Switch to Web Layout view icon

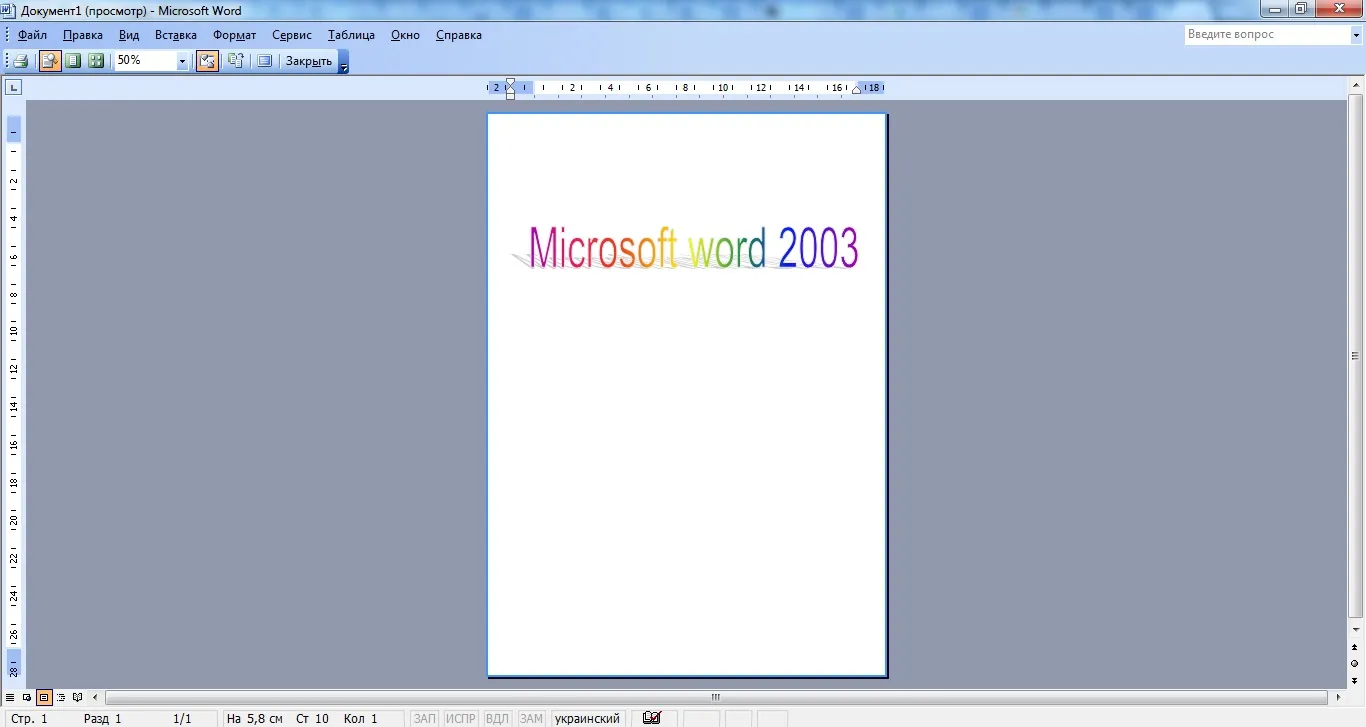27,697
